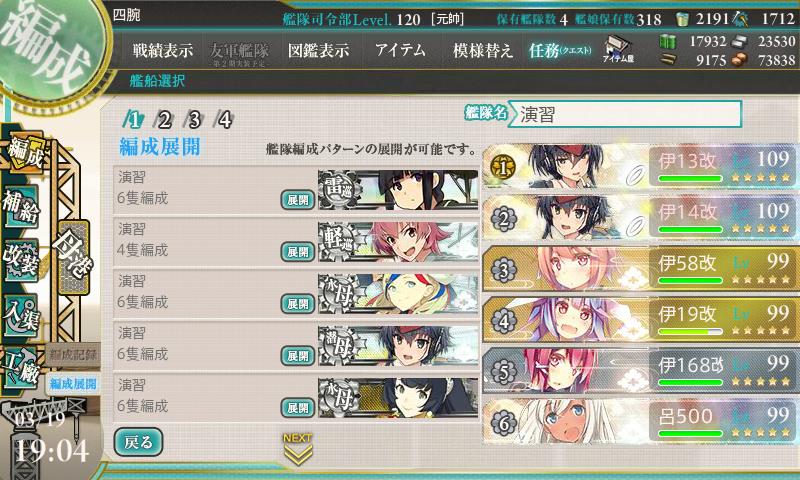The height and width of the screenshot is (480, 800).
Task: Return to 母港 home port icon
Action: point(74,257)
